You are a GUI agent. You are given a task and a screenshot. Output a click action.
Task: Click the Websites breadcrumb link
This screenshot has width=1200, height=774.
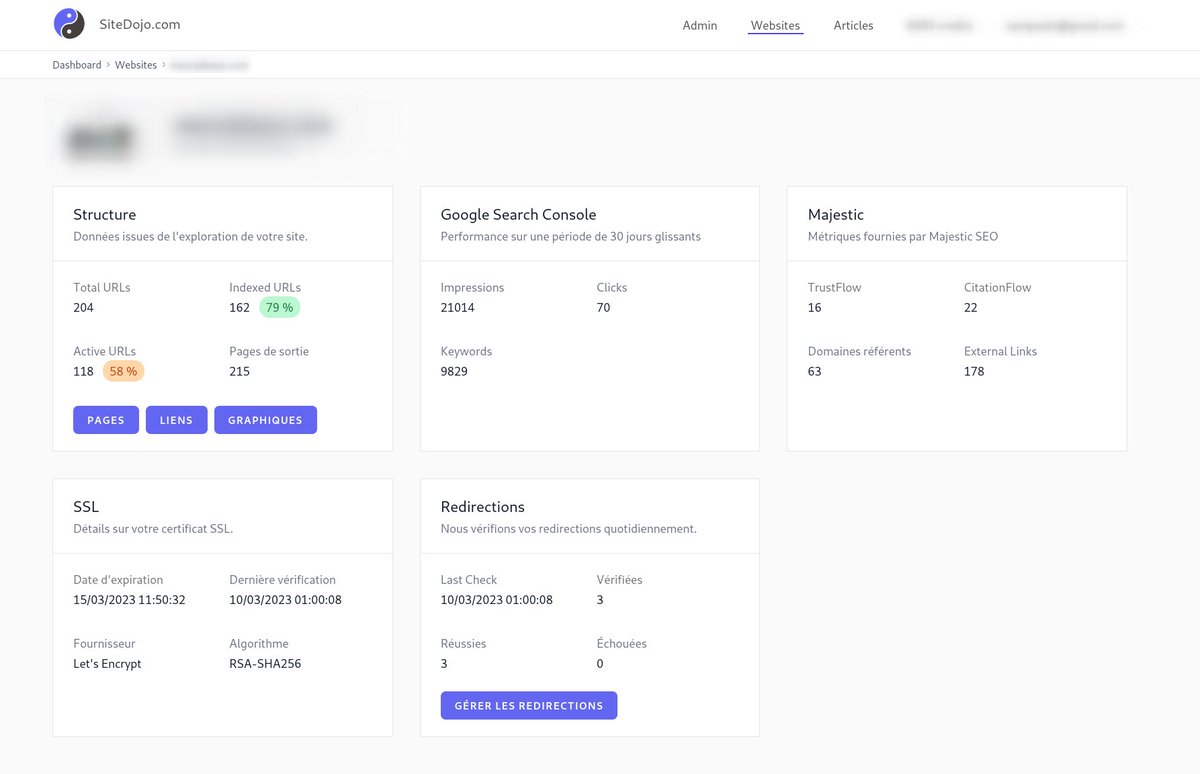coord(135,64)
